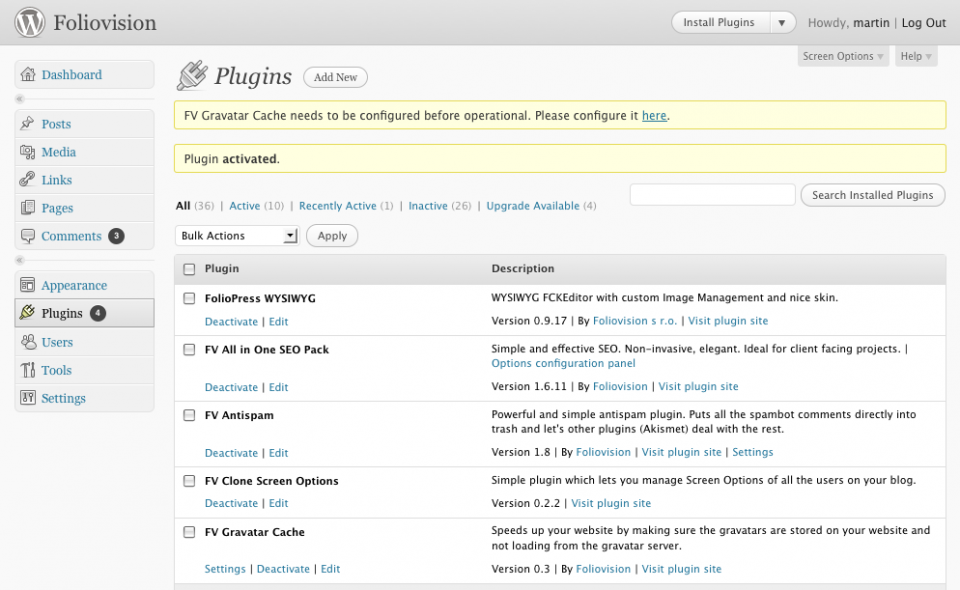Open the Settings menu item in sidebar
960x590 pixels.
coord(64,398)
